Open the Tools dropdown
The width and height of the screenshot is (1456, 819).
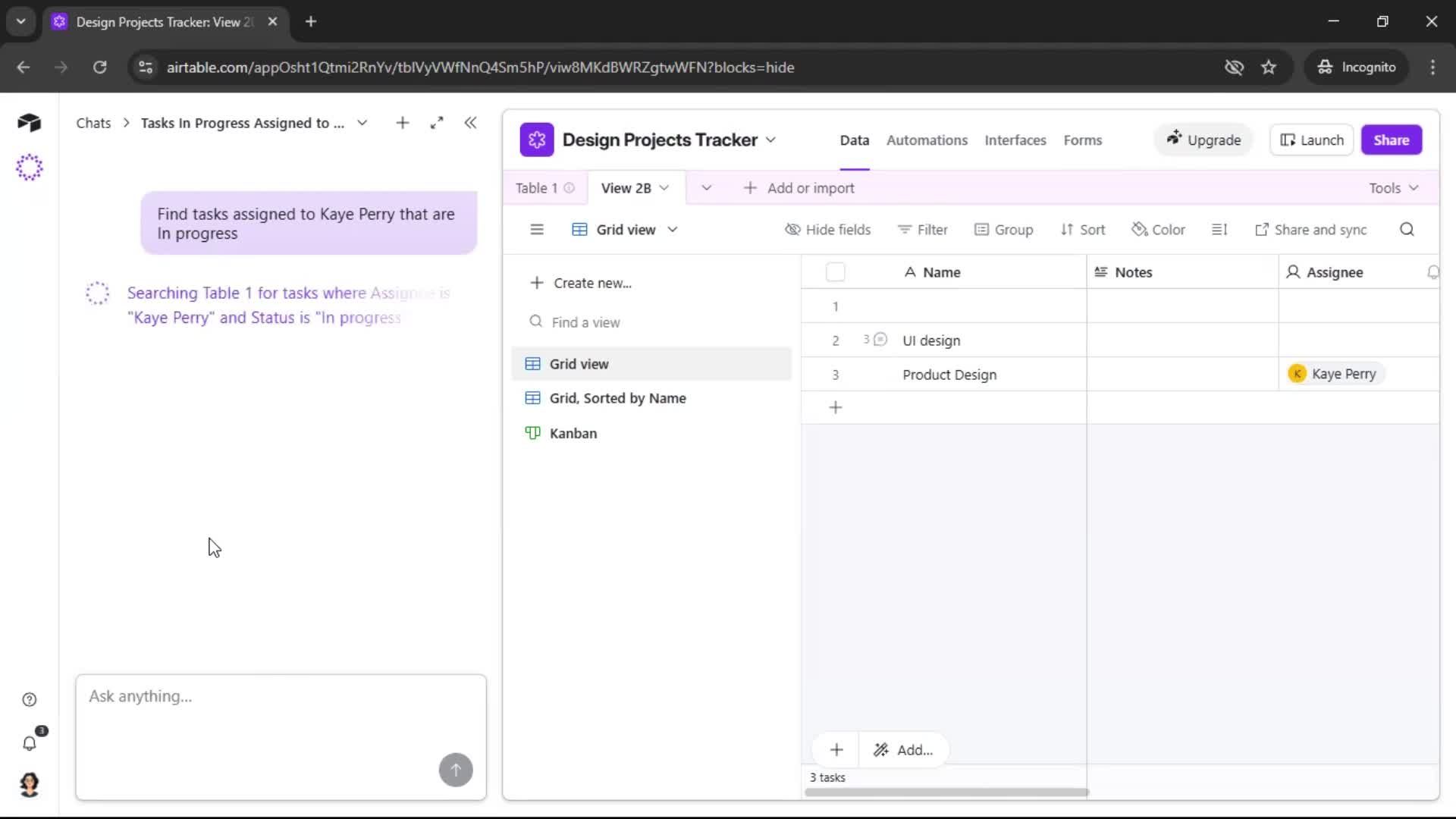(1393, 188)
